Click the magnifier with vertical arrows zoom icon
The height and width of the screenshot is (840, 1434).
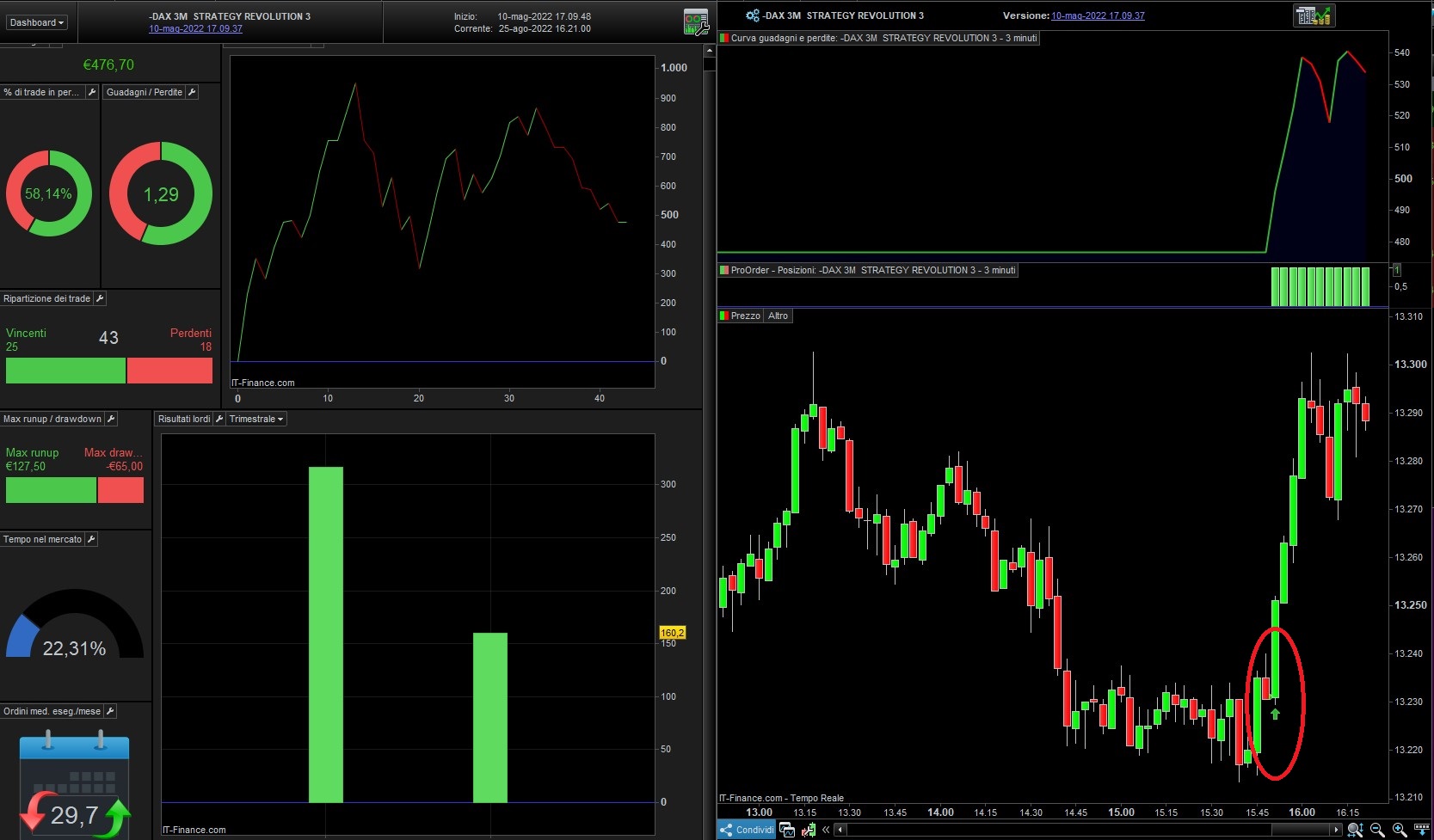(1356, 830)
